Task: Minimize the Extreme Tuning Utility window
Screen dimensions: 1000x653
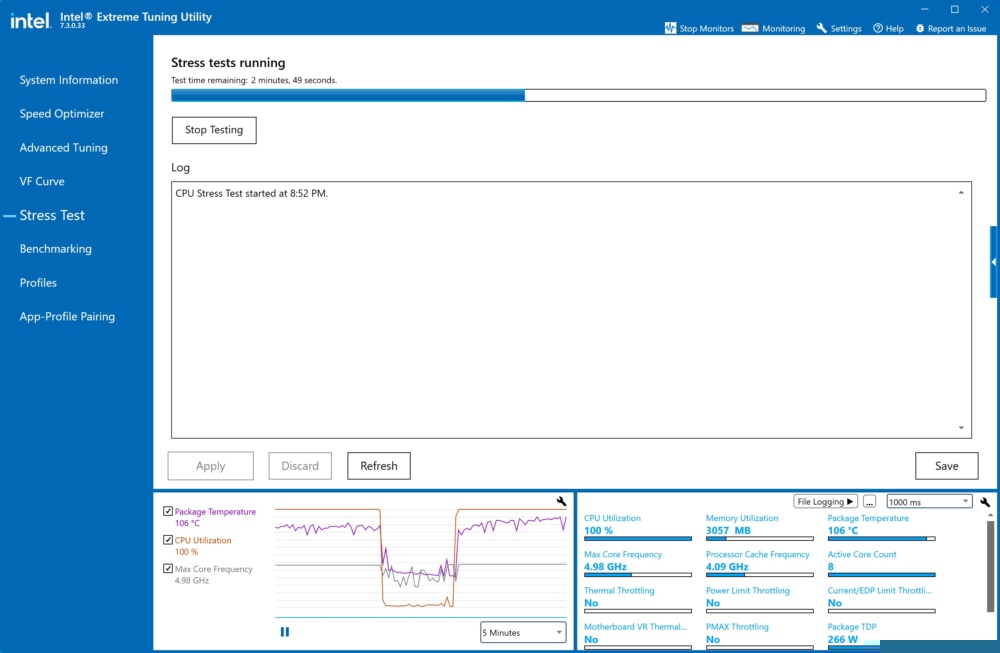Action: click(925, 9)
